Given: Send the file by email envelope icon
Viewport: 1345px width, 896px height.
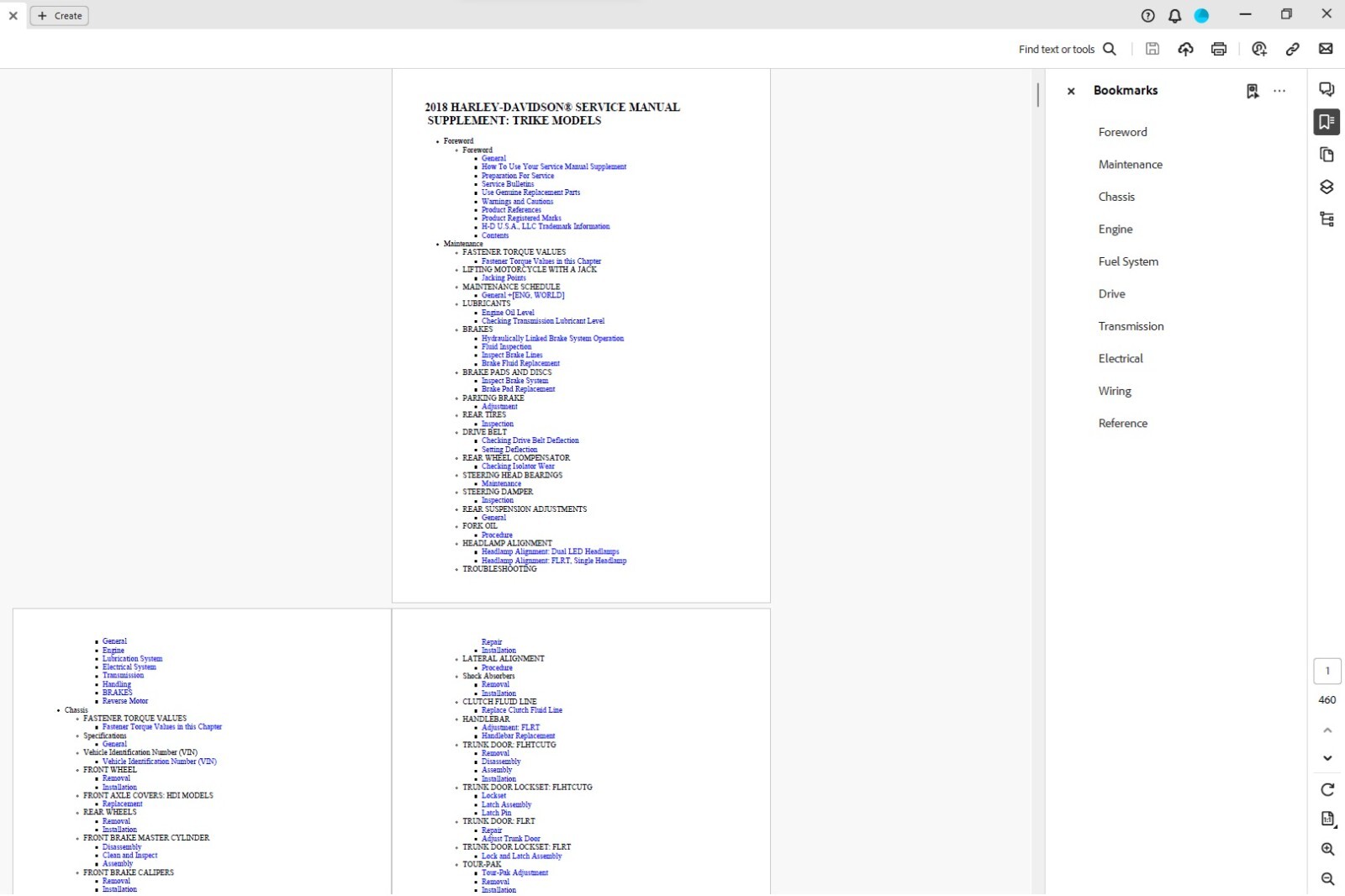Looking at the screenshot, I should click(1326, 49).
